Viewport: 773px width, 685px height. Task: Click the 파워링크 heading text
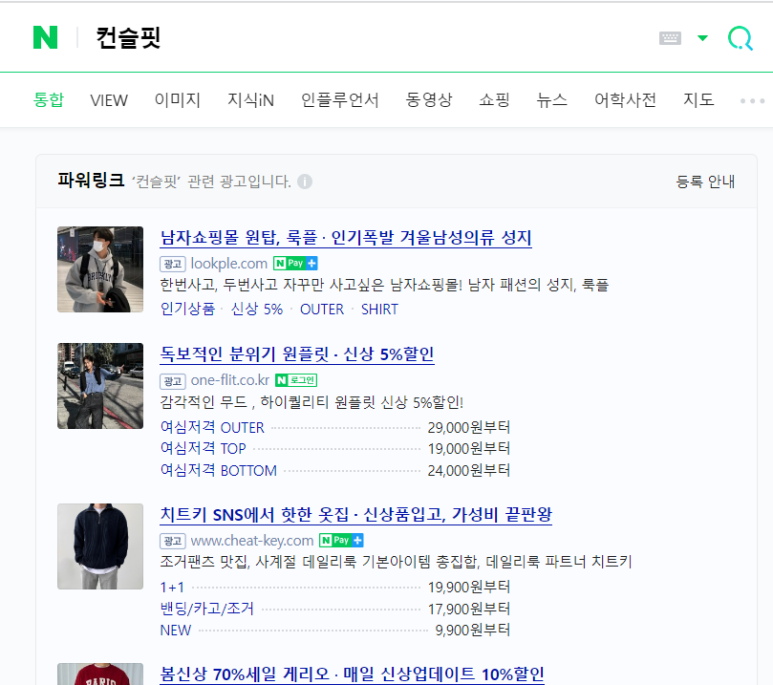point(91,180)
